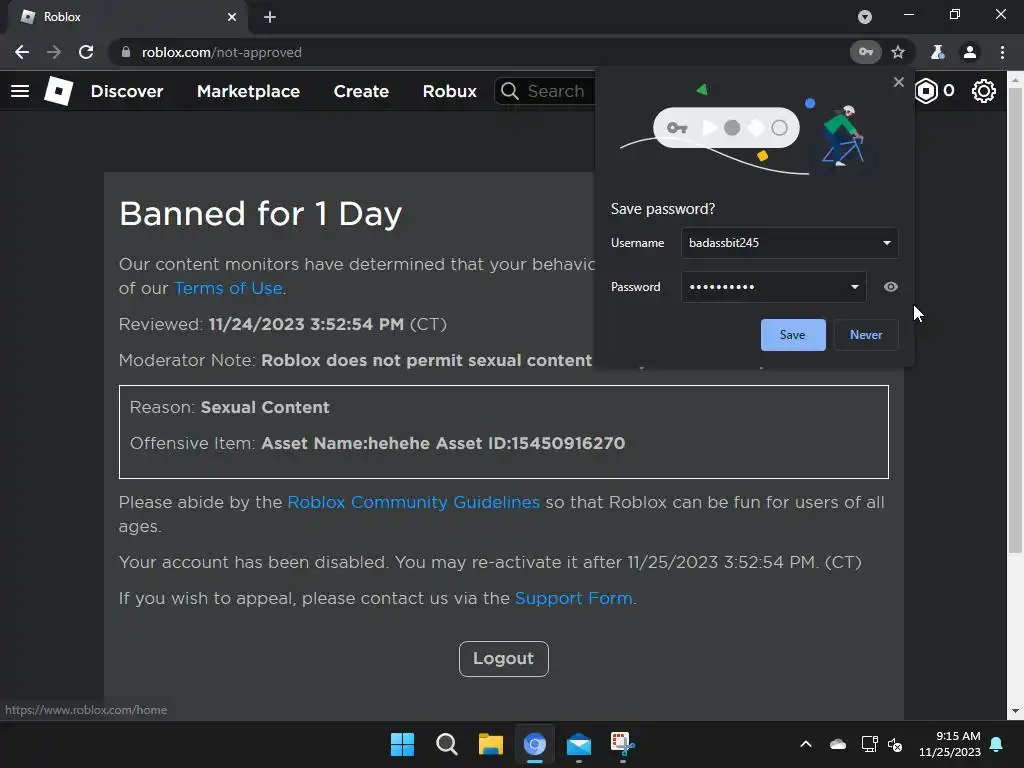Click the Reason: Sexual Content text
Viewport: 1024px width, 768px height.
pyautogui.click(x=229, y=408)
